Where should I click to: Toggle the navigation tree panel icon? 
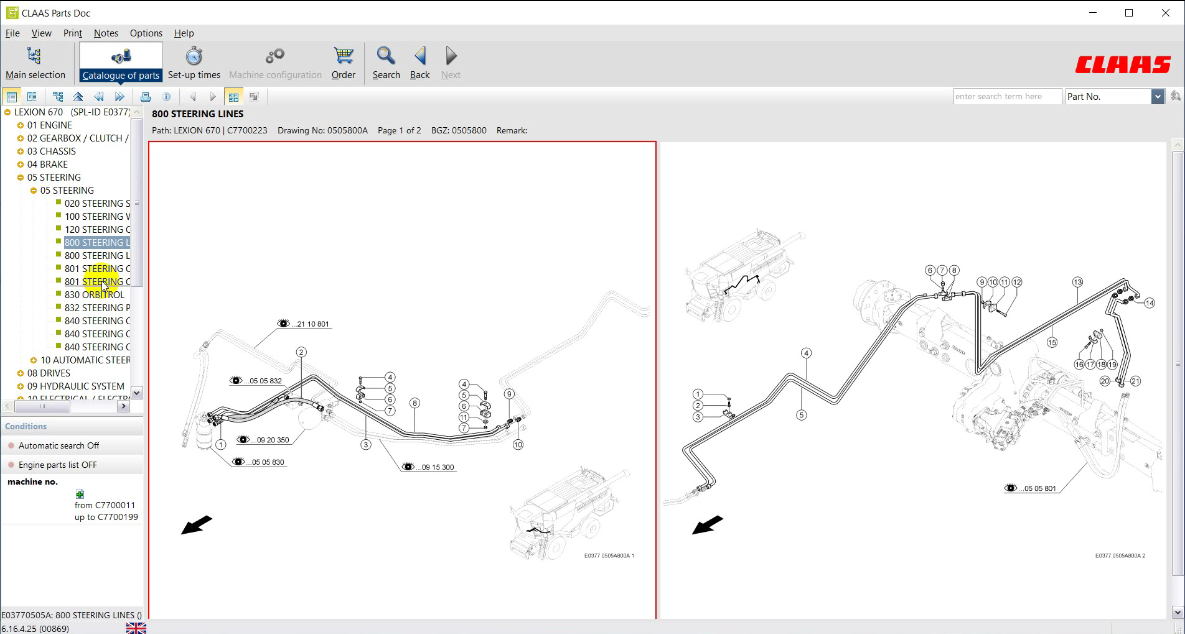(x=11, y=97)
